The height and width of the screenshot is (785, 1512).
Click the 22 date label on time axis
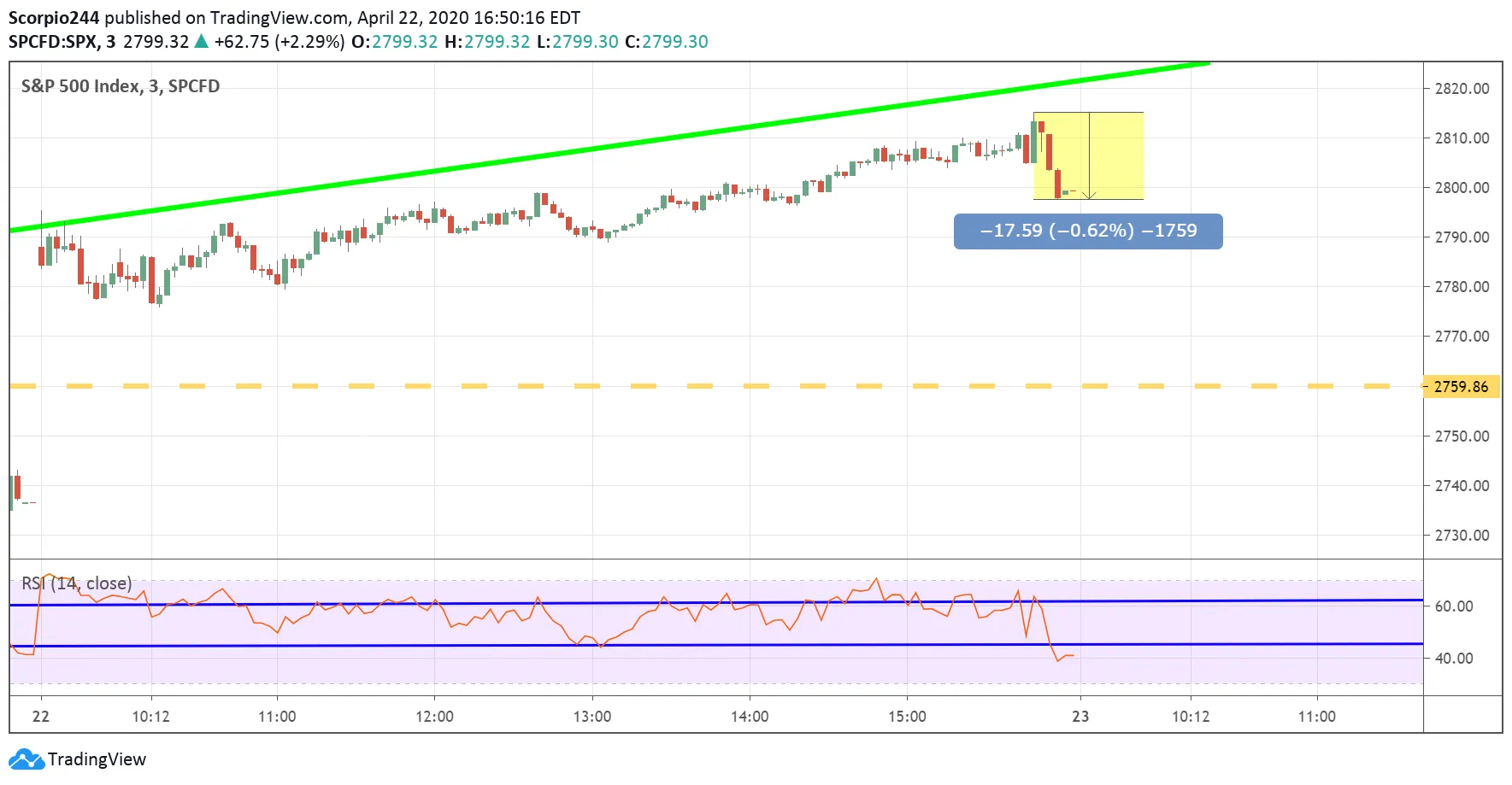pos(41,717)
